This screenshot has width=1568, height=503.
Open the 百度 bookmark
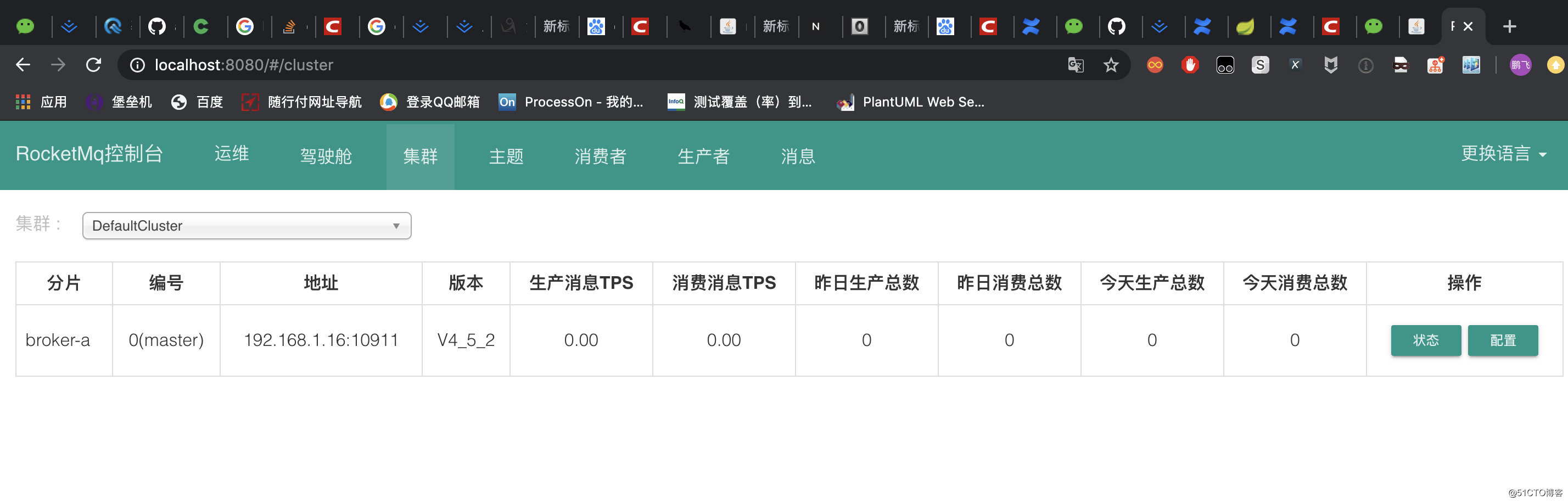pyautogui.click(x=197, y=102)
